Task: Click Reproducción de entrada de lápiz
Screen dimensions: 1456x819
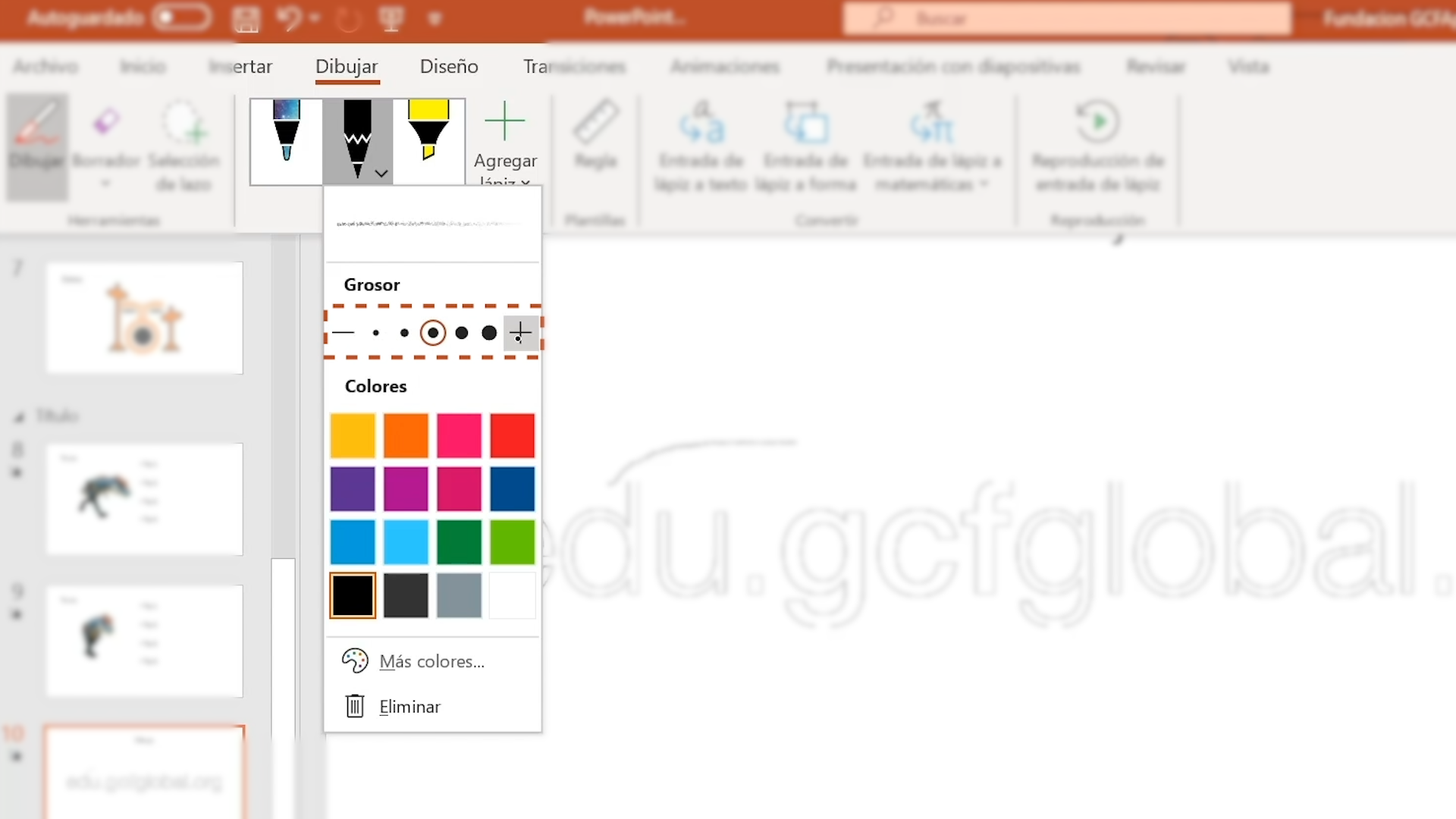Action: (1097, 146)
